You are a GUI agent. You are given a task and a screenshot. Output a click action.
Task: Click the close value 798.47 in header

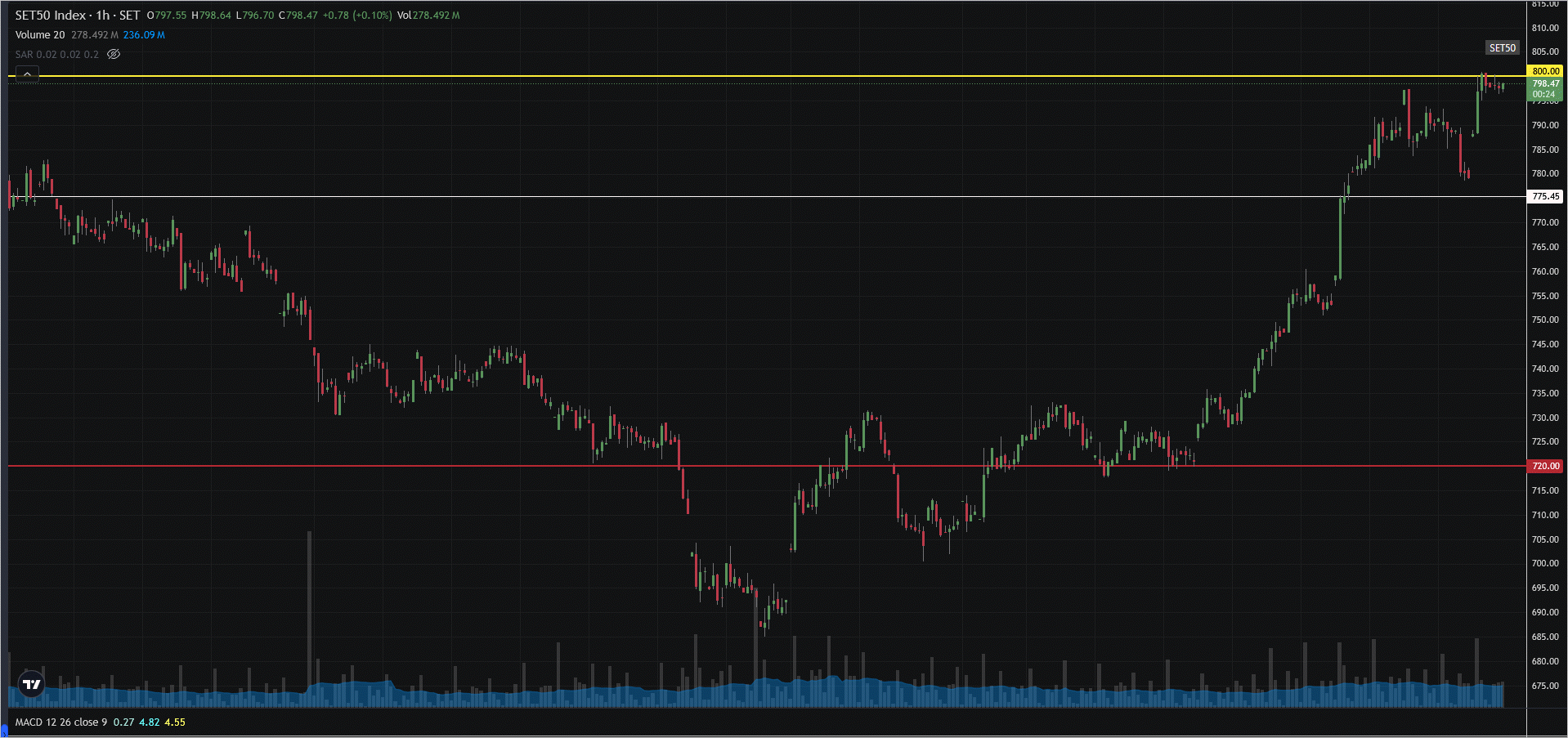[302, 16]
